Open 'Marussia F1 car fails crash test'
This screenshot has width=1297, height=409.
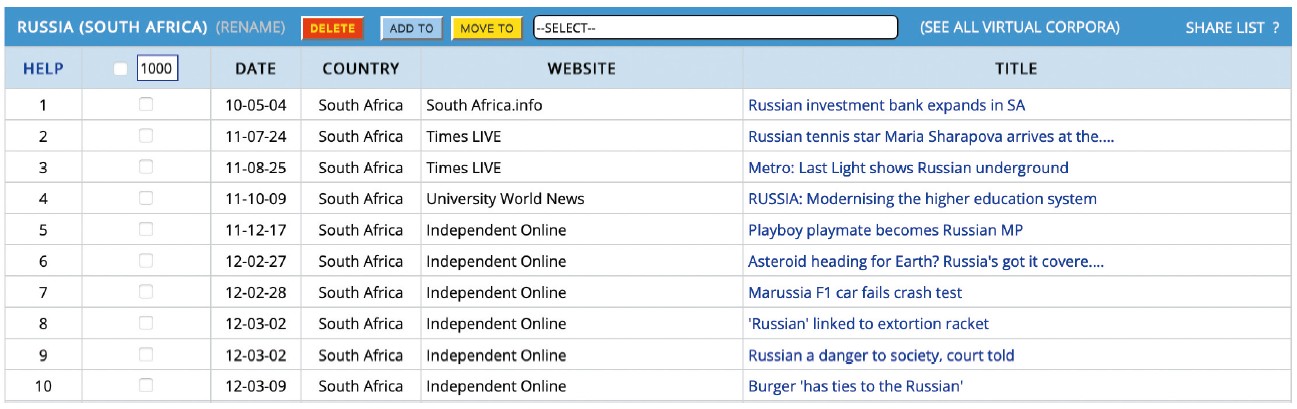click(x=855, y=293)
